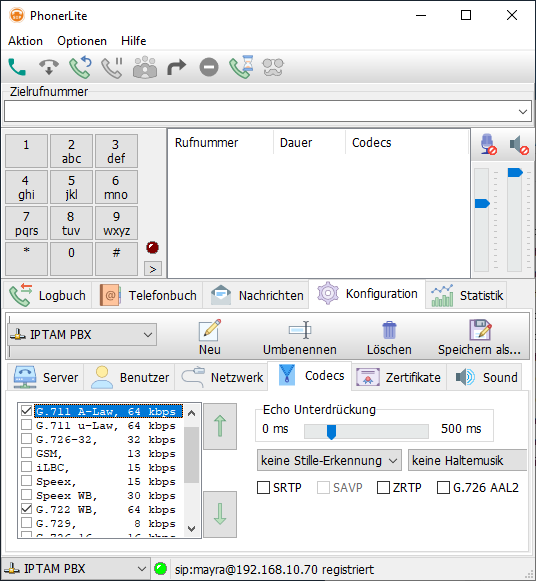Viewport: 536px width, 581px height.
Task: Click the speaker volume slider handle
Action: coord(515,172)
